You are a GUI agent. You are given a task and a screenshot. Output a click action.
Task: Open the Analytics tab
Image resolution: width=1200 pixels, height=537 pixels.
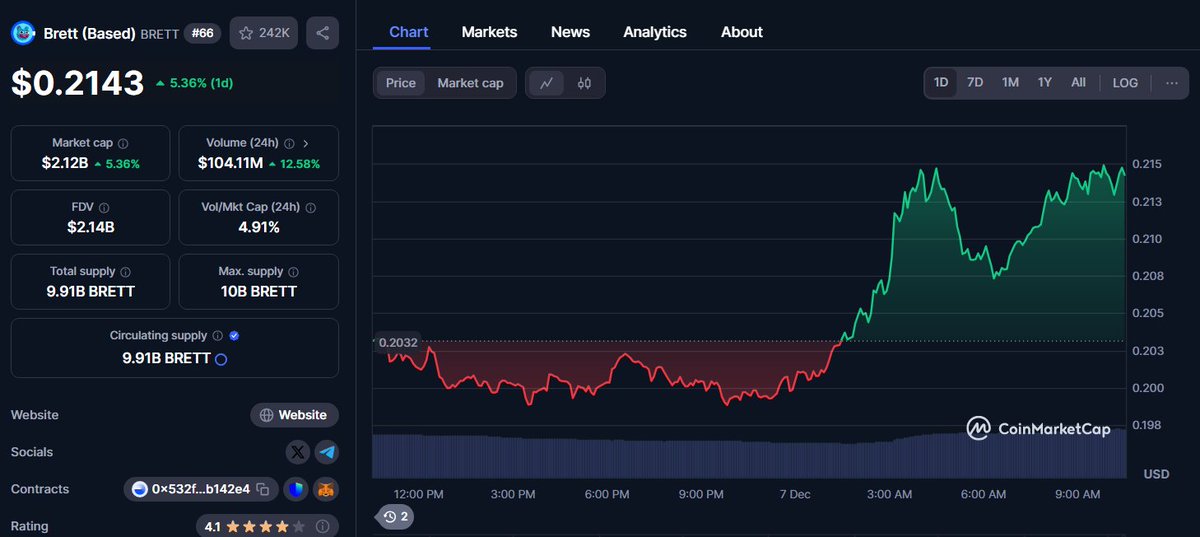click(655, 32)
